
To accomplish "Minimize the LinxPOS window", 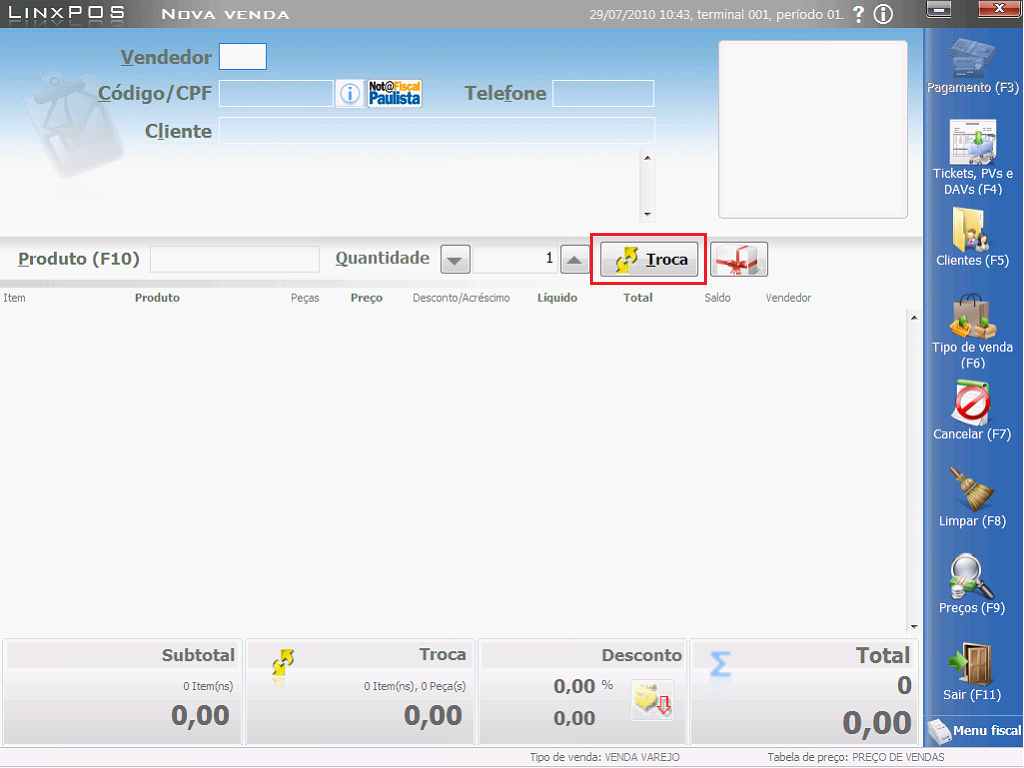I will (938, 9).
